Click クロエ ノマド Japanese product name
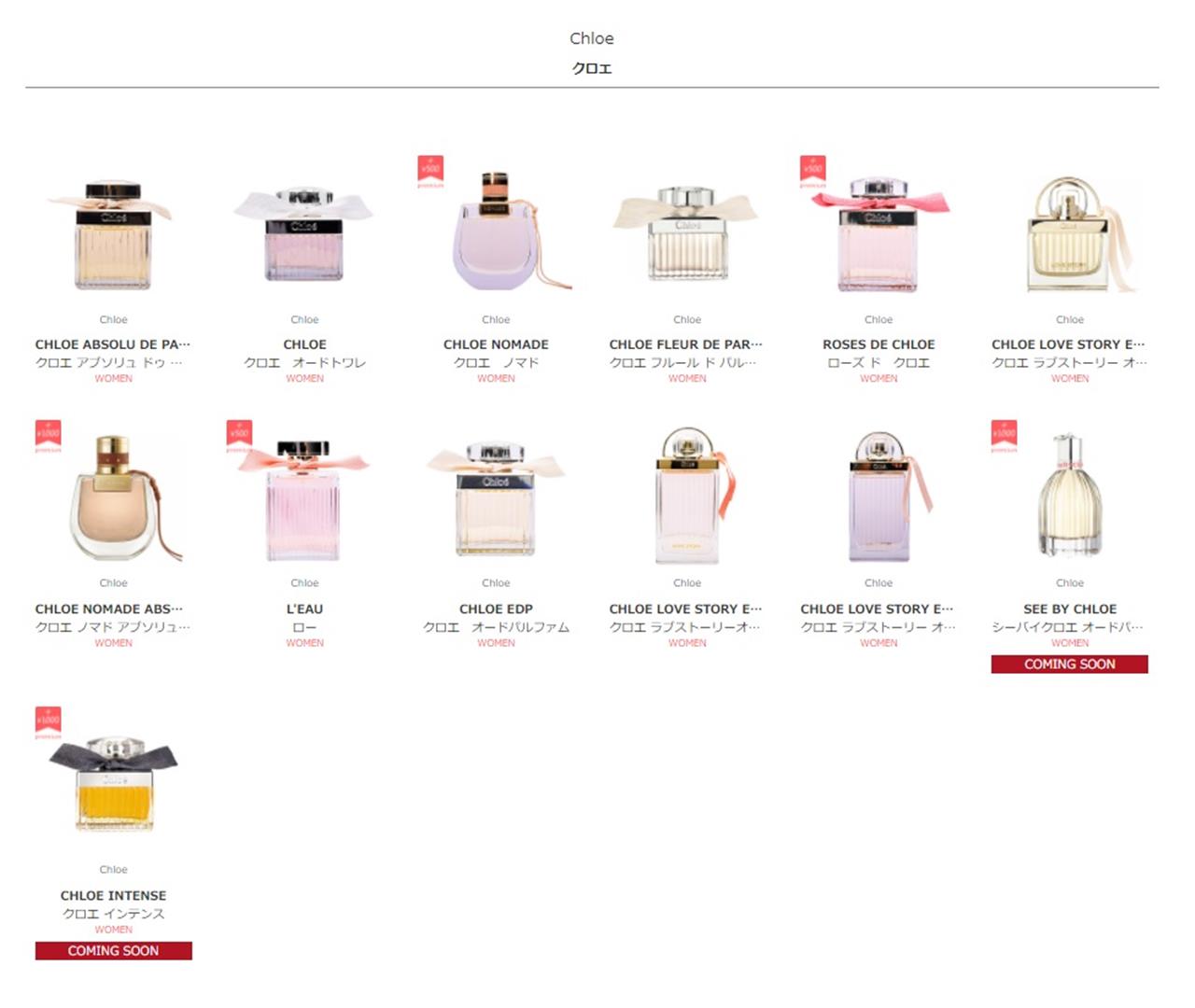This screenshot has height=1008, width=1195. (496, 362)
